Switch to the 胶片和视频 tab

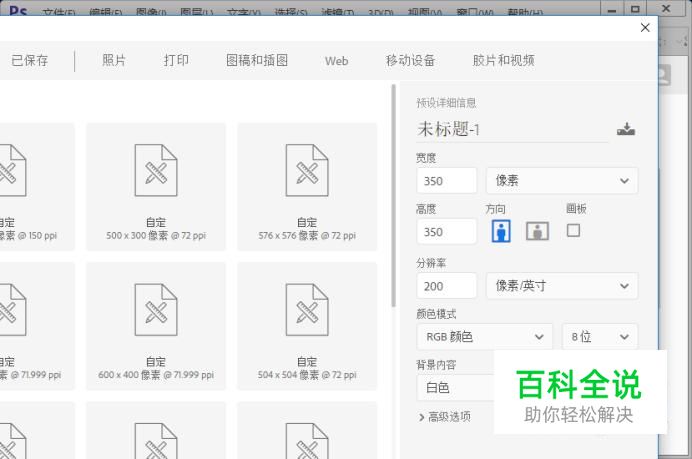tap(504, 60)
